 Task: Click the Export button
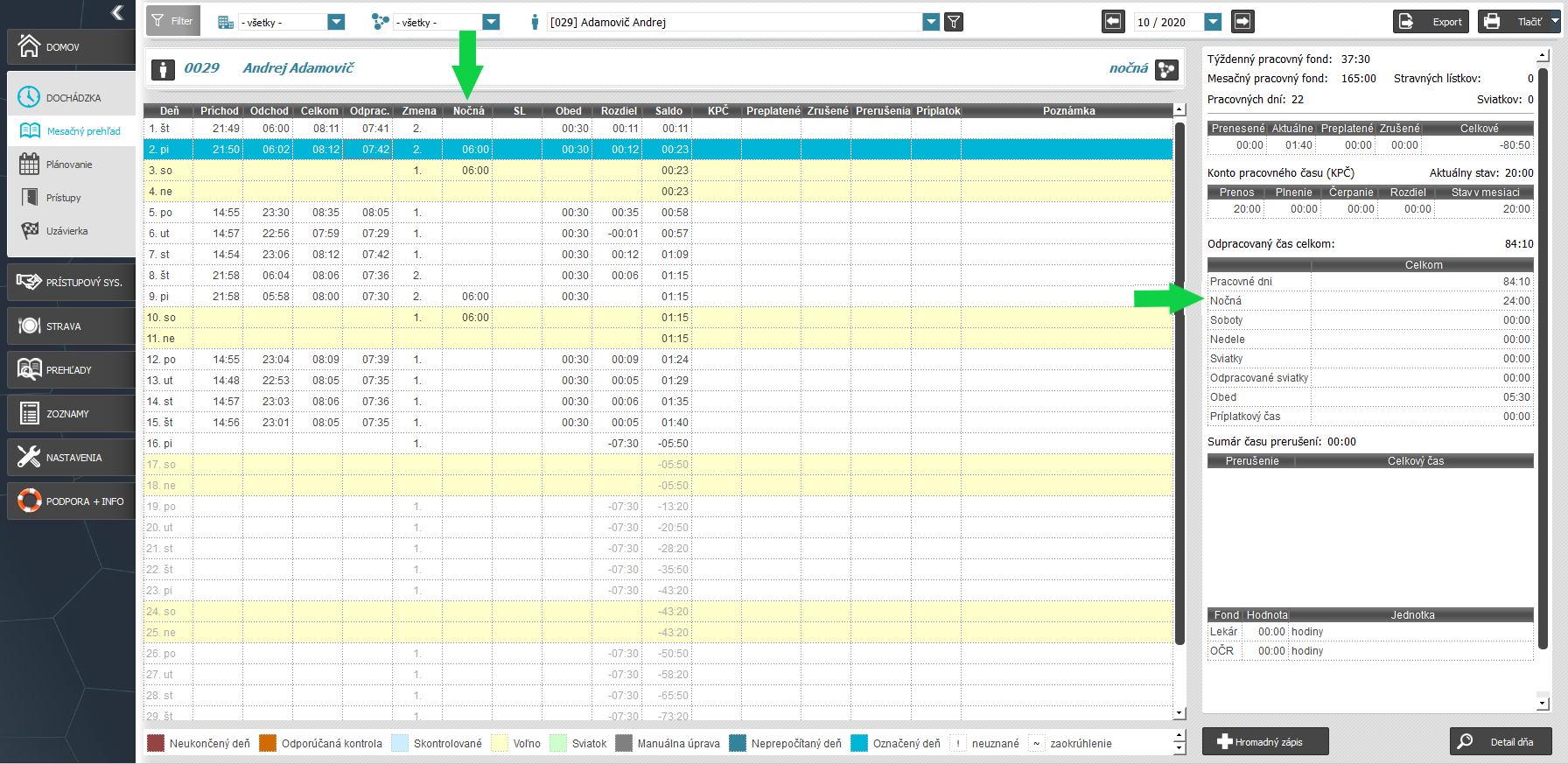pos(1431,21)
